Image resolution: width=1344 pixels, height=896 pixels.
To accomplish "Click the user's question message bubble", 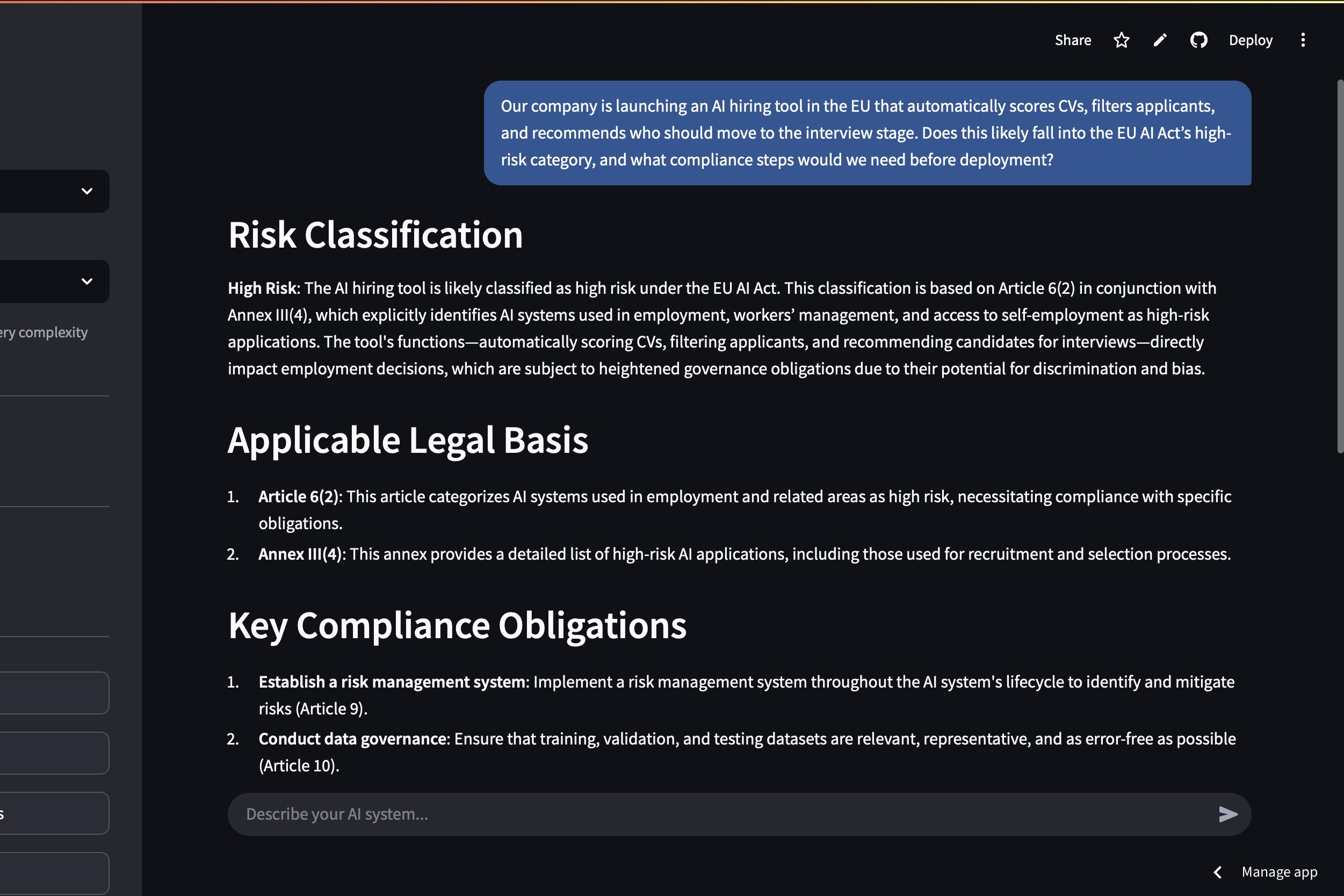I will (x=868, y=133).
